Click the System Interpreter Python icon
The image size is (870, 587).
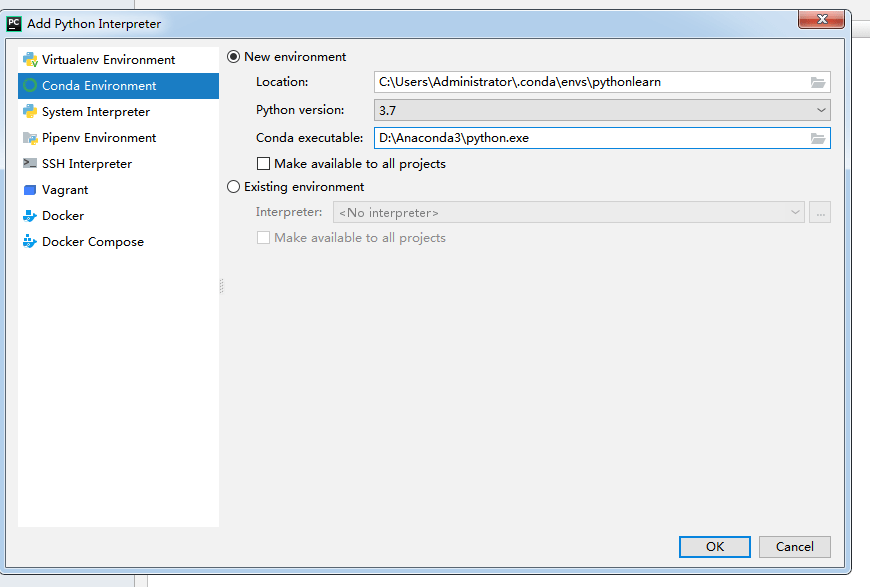(x=30, y=112)
